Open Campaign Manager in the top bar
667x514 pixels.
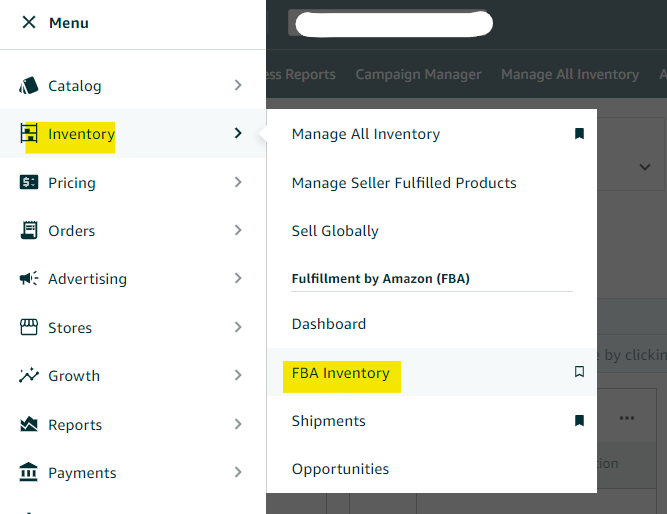pos(418,74)
